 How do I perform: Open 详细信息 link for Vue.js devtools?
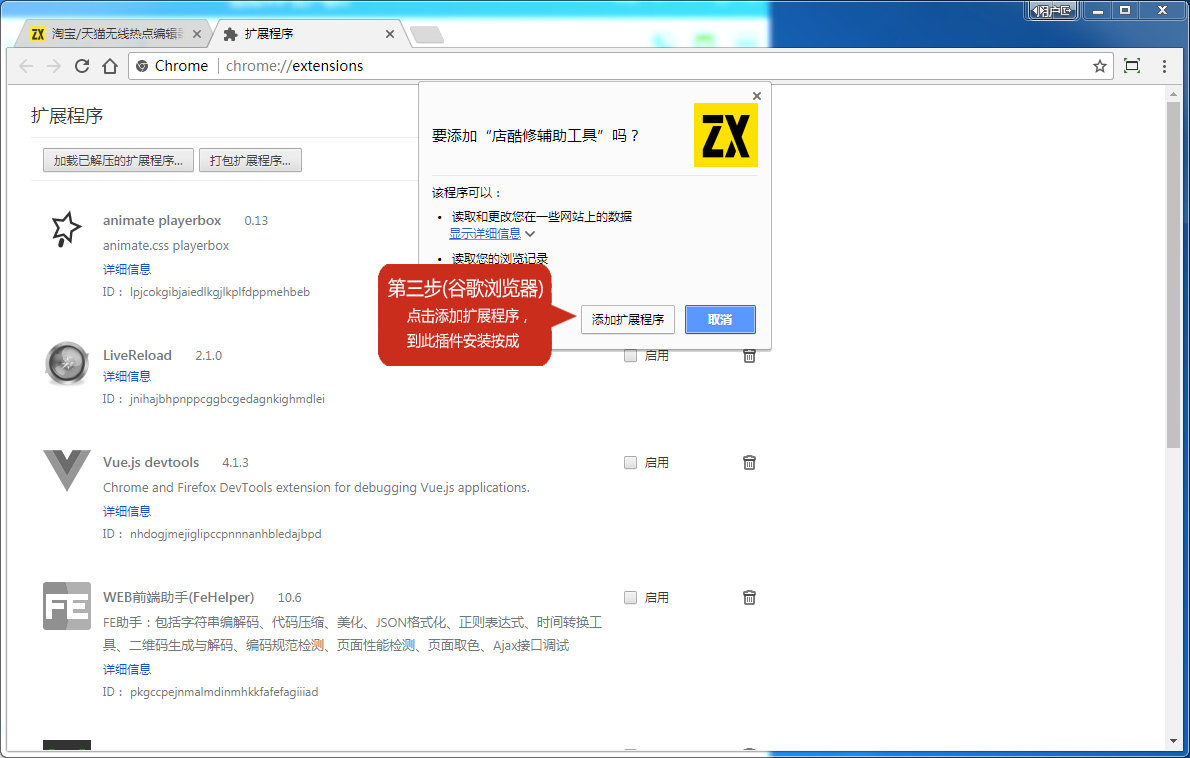127,511
